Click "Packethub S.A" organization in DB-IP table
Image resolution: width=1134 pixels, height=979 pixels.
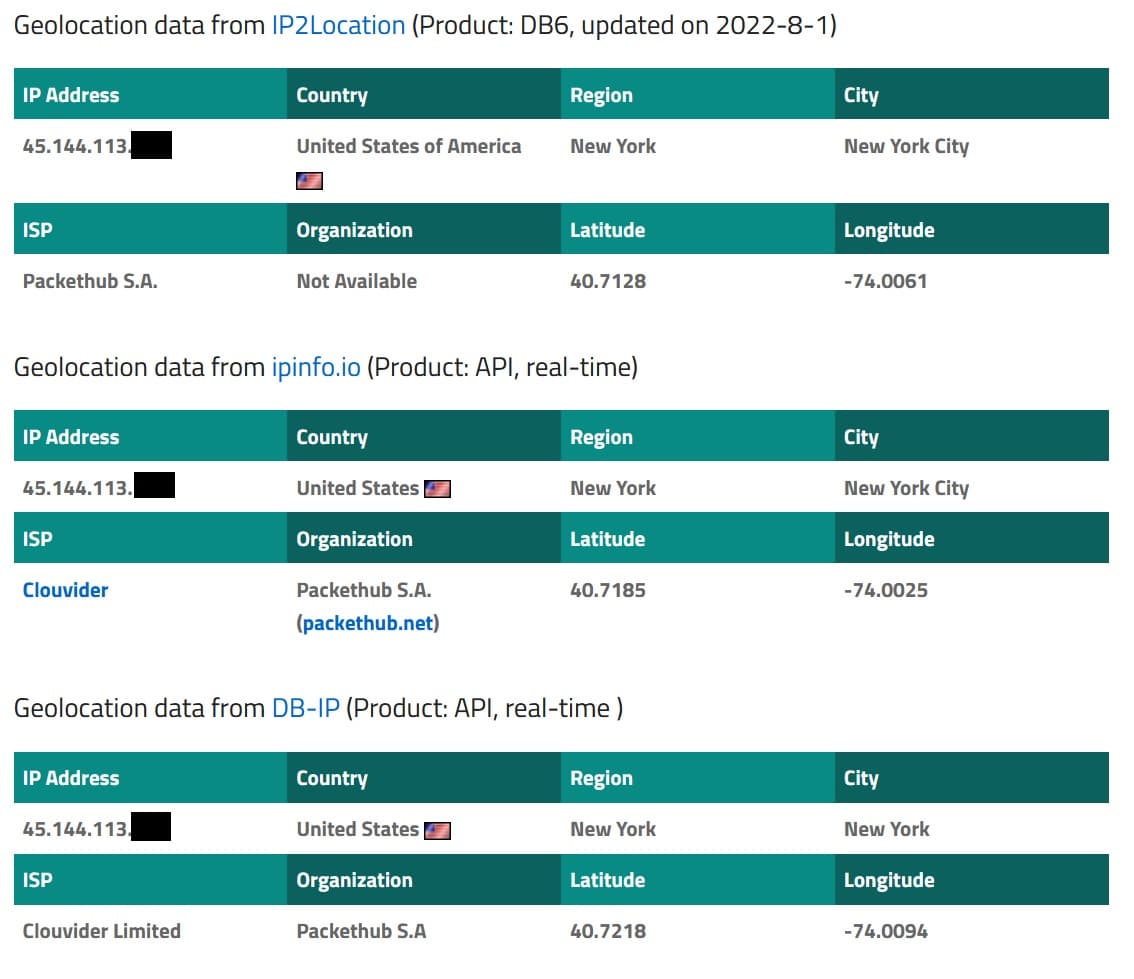click(x=361, y=931)
